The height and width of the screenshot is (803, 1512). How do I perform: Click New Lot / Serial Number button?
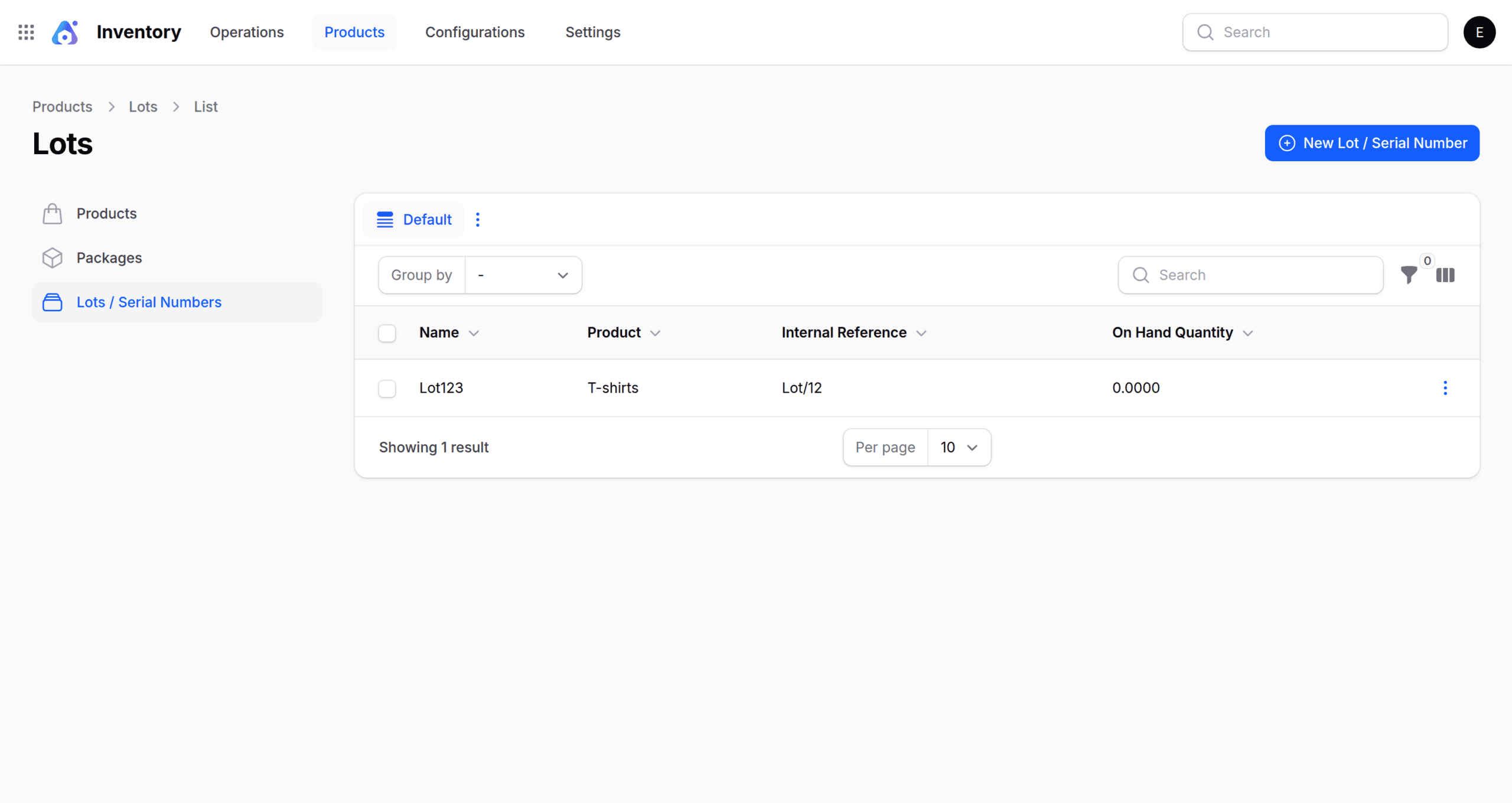click(x=1371, y=143)
